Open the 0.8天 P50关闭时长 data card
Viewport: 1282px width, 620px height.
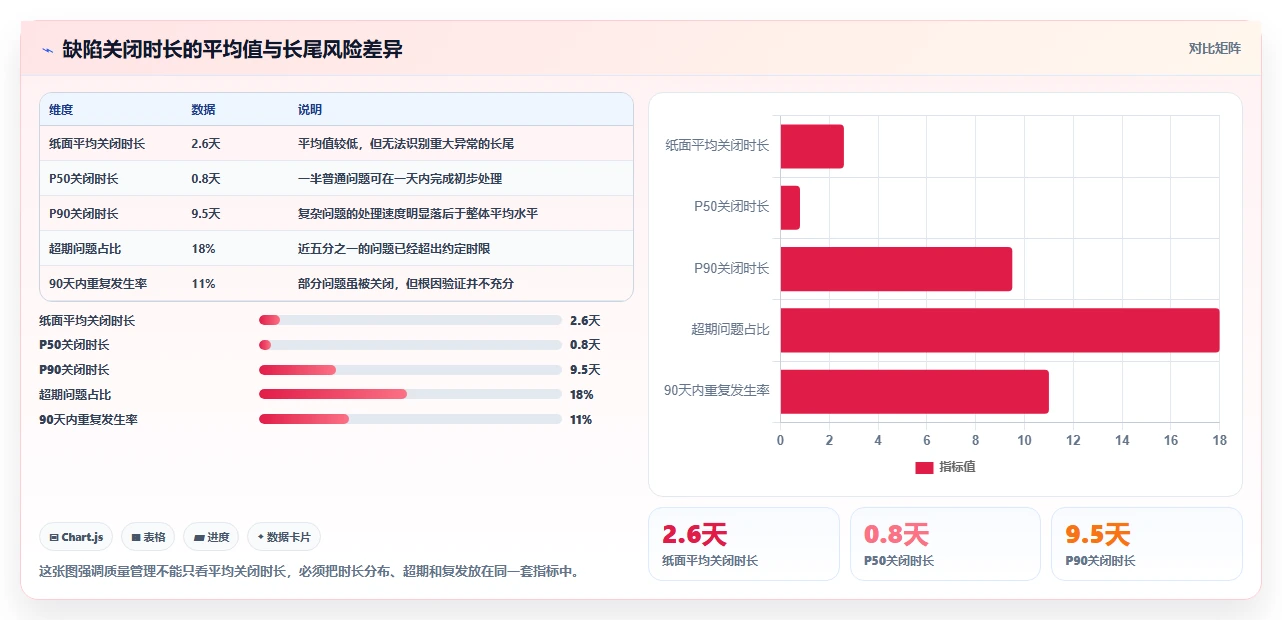coord(945,544)
